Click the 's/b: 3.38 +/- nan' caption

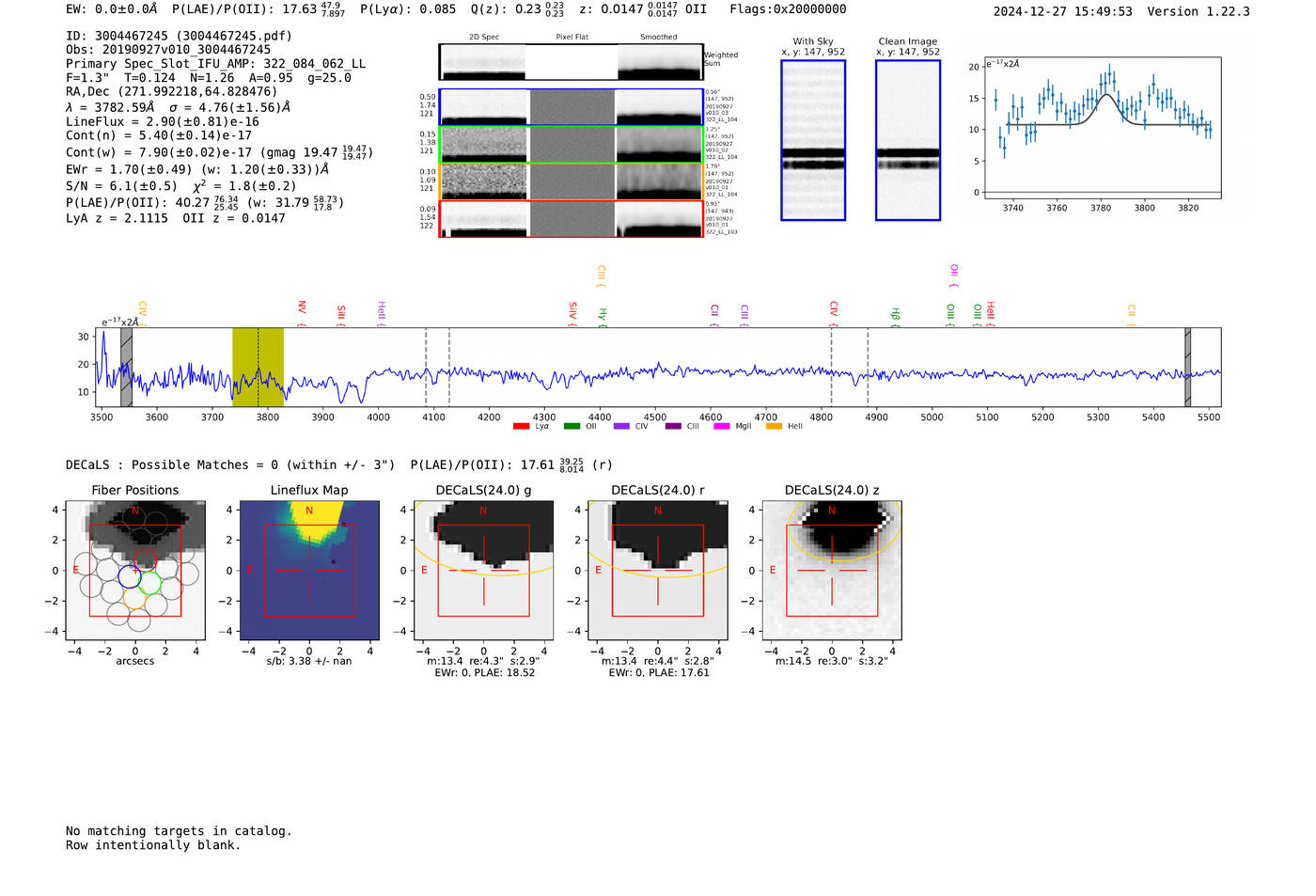[x=309, y=661]
